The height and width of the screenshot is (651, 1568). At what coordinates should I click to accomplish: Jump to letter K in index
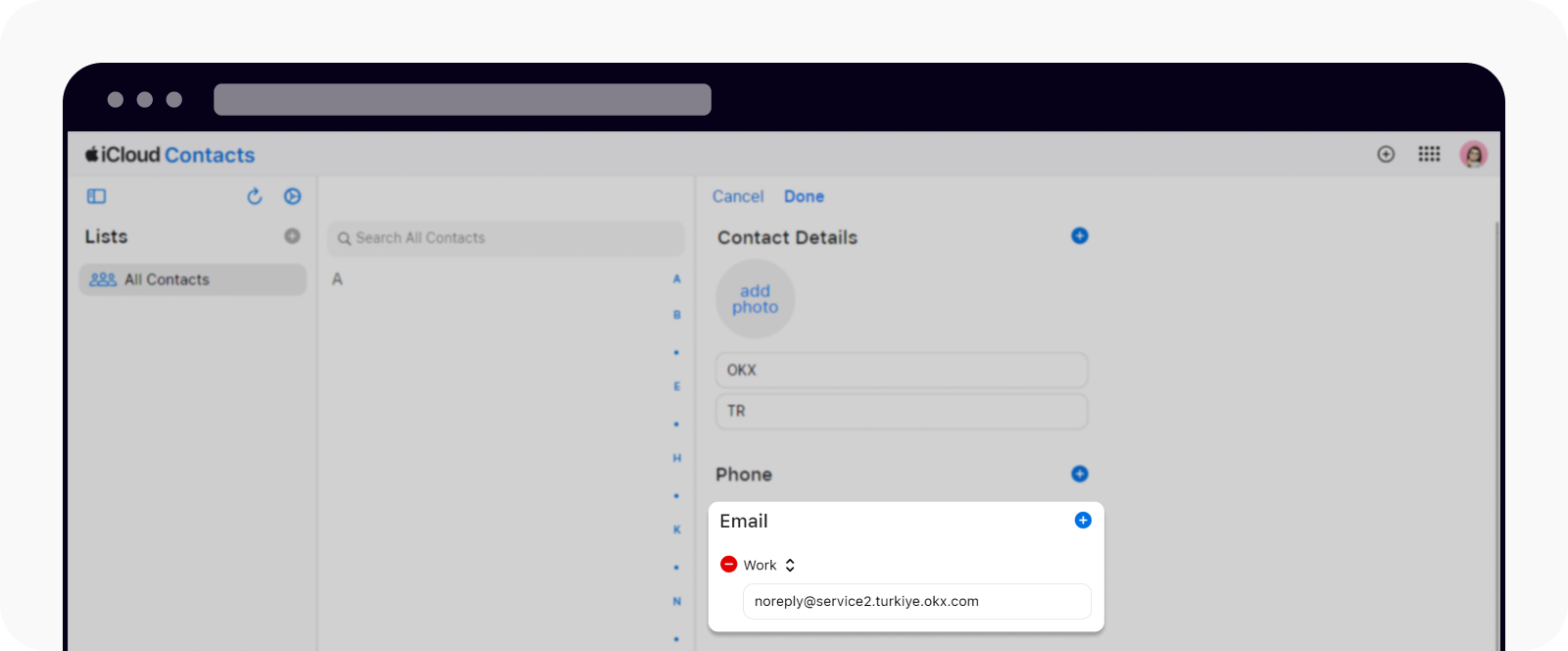click(x=676, y=529)
